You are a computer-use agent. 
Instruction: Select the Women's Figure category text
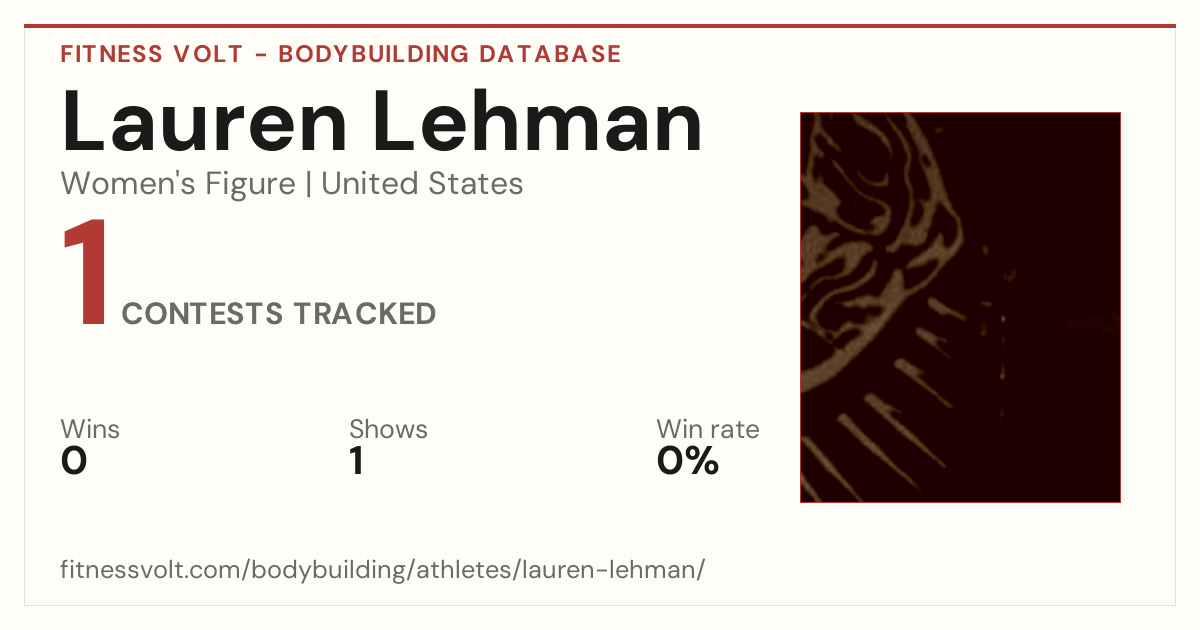point(178,184)
